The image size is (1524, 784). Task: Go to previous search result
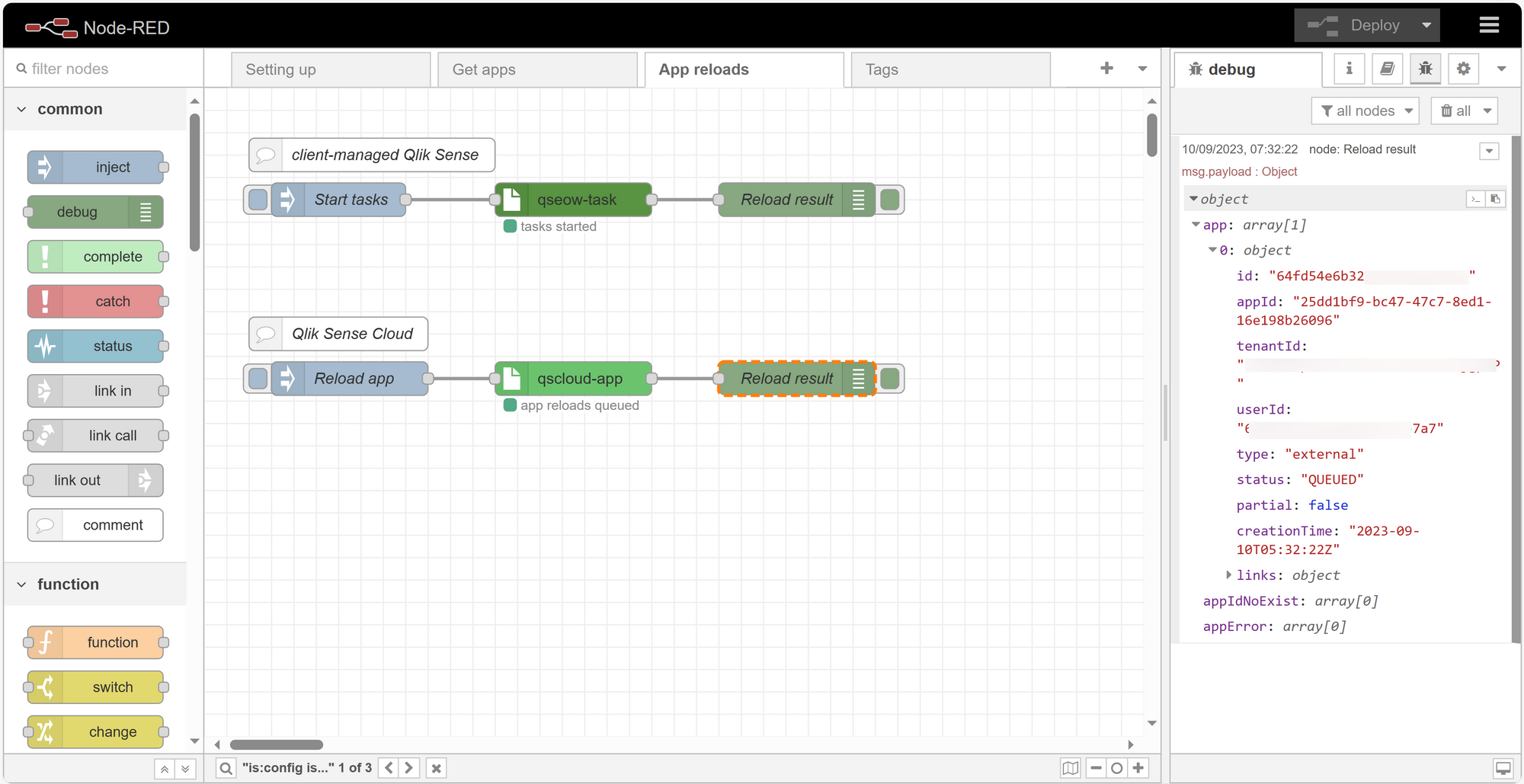tap(389, 768)
